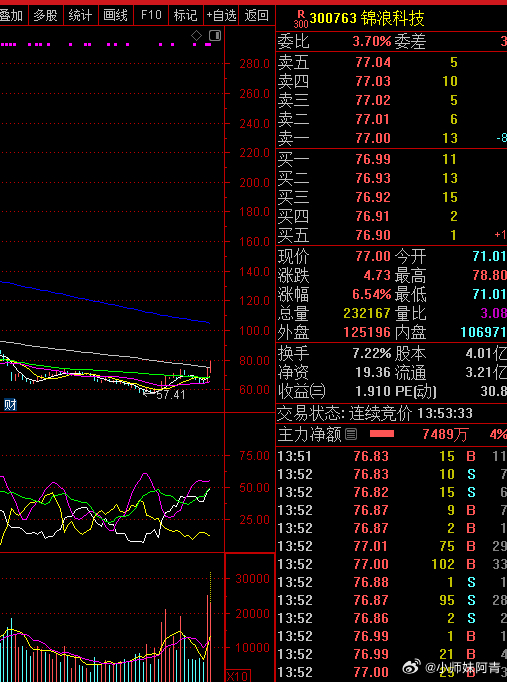The image size is (507, 682).
Task: Click the trade row at 76.86
Action: click(392, 618)
